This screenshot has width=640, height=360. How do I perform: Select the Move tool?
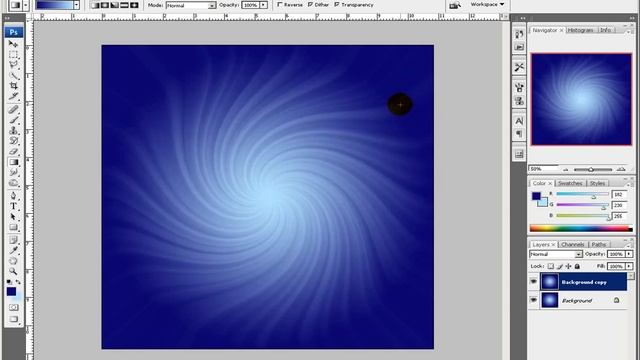pyautogui.click(x=13, y=44)
